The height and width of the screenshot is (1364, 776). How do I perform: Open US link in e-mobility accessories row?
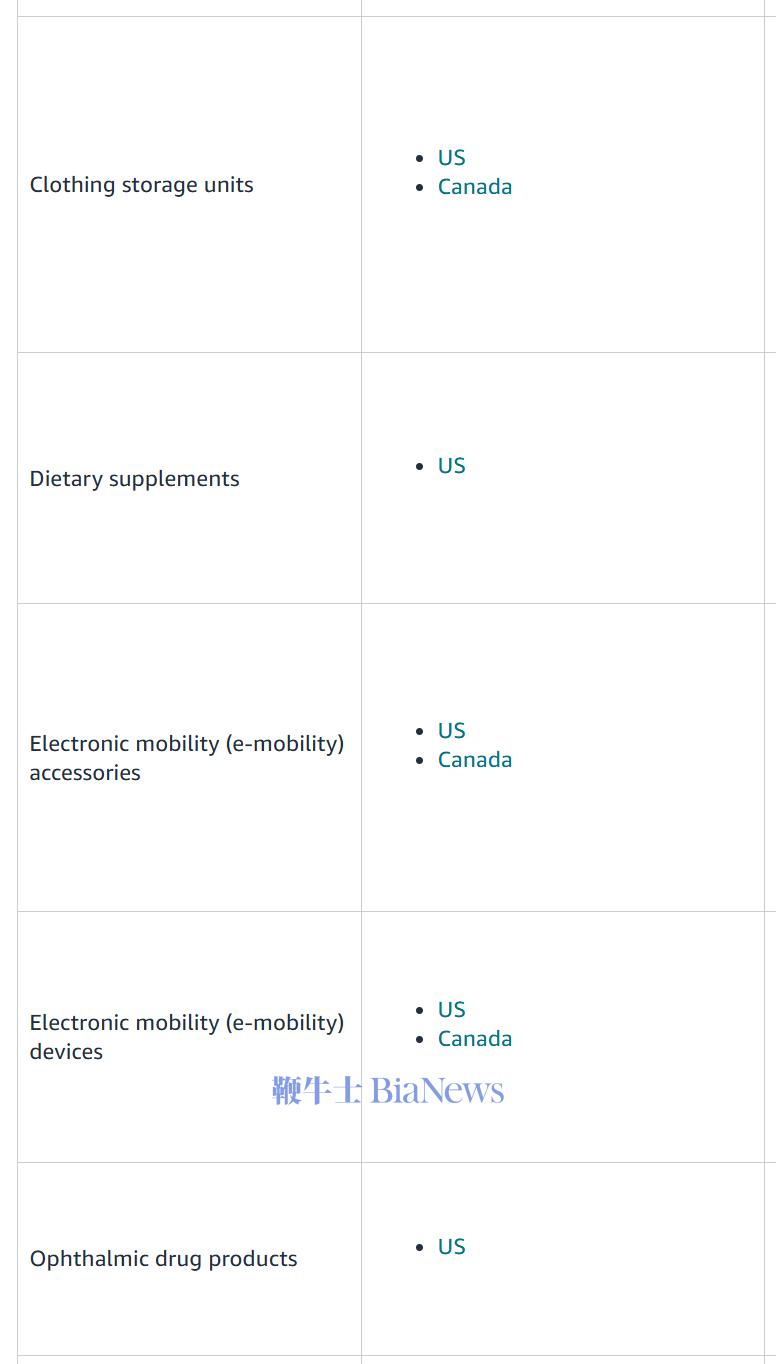tap(451, 731)
